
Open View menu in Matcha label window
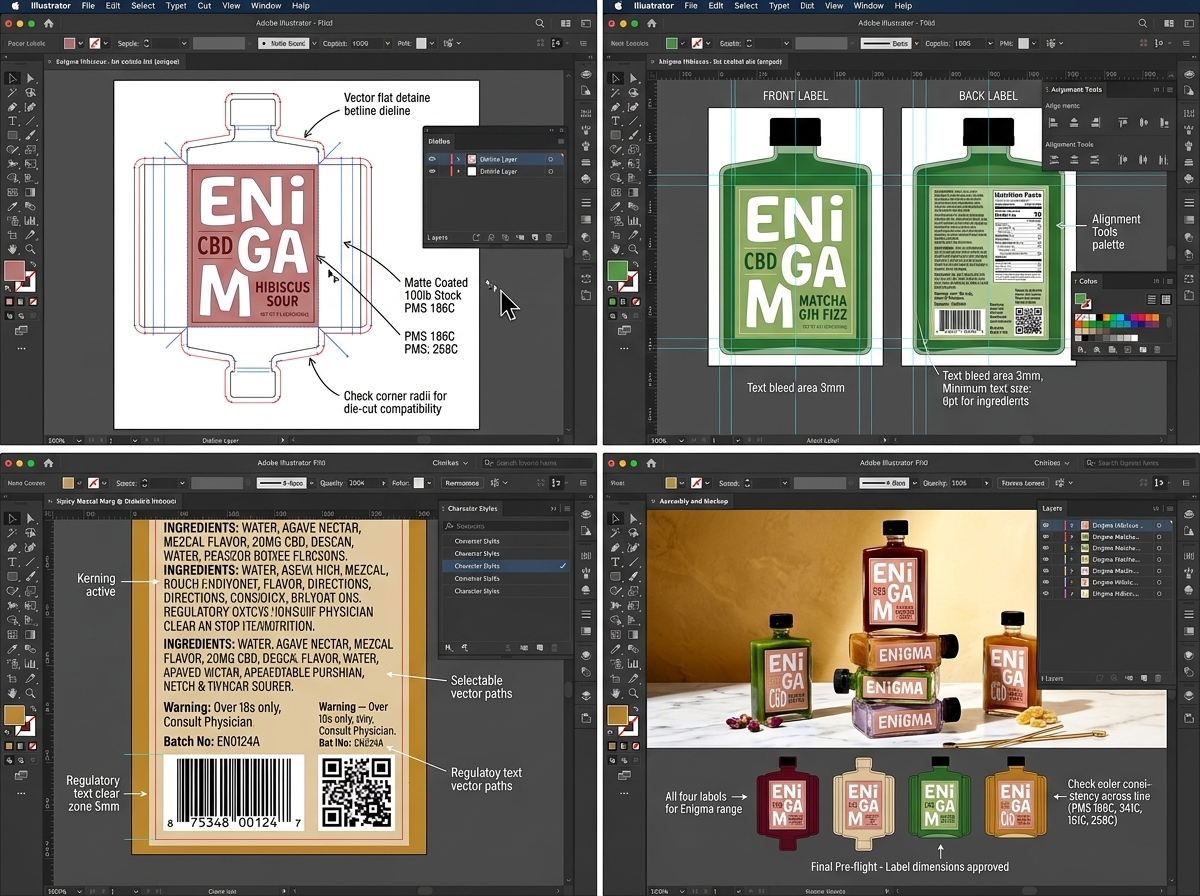tap(832, 6)
